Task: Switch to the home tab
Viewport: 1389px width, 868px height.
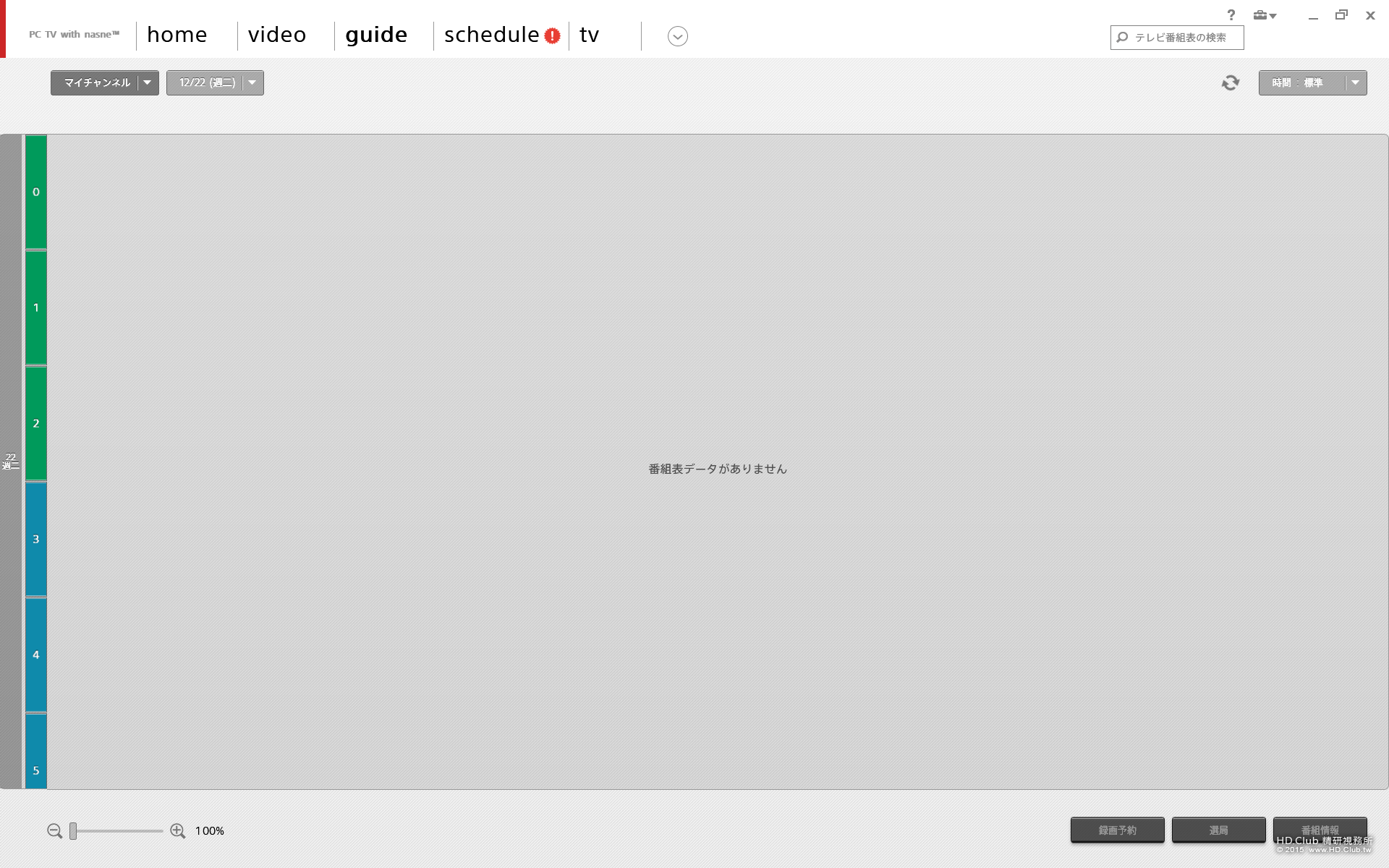Action: (x=177, y=35)
